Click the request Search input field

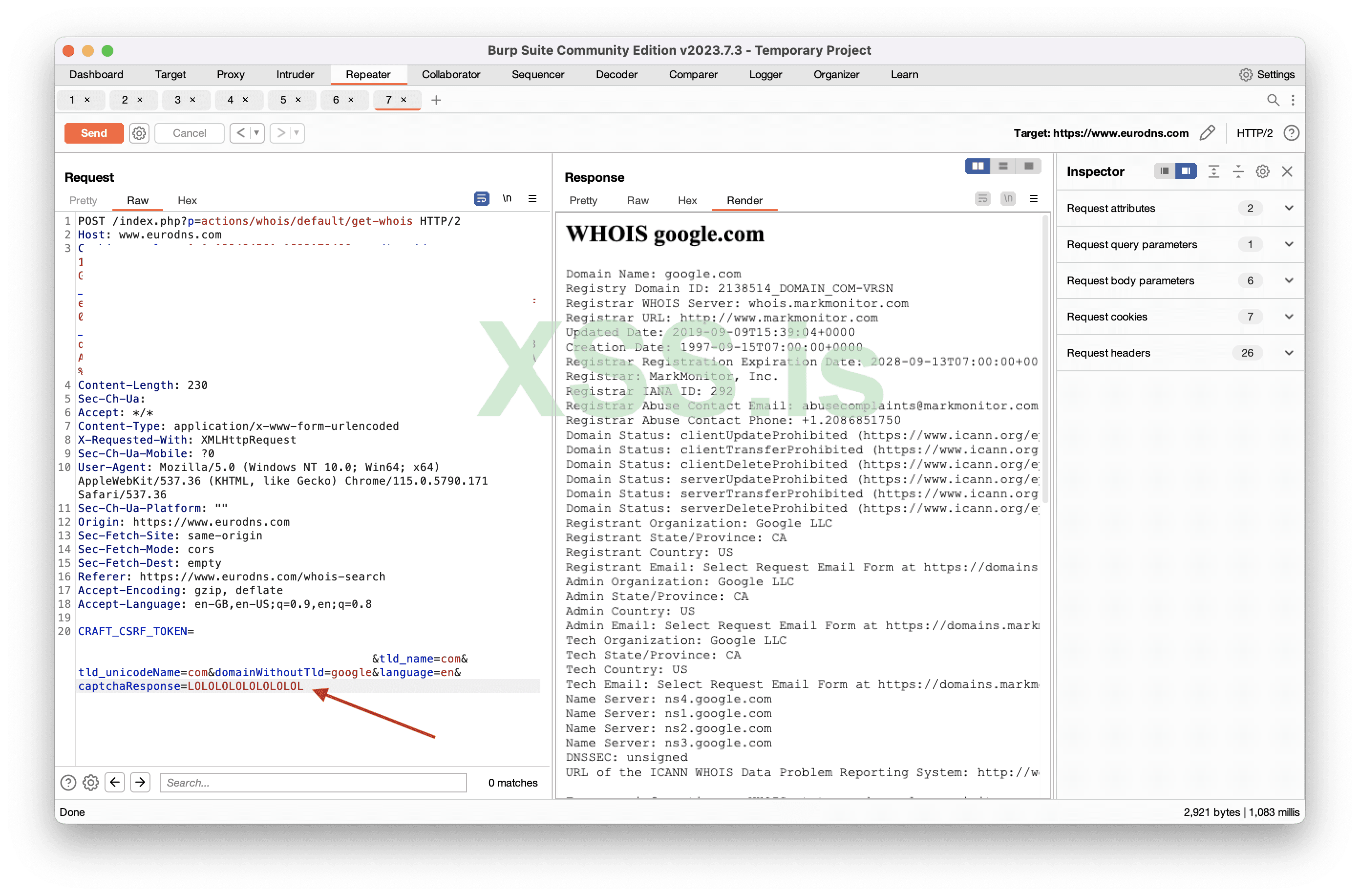coord(313,782)
